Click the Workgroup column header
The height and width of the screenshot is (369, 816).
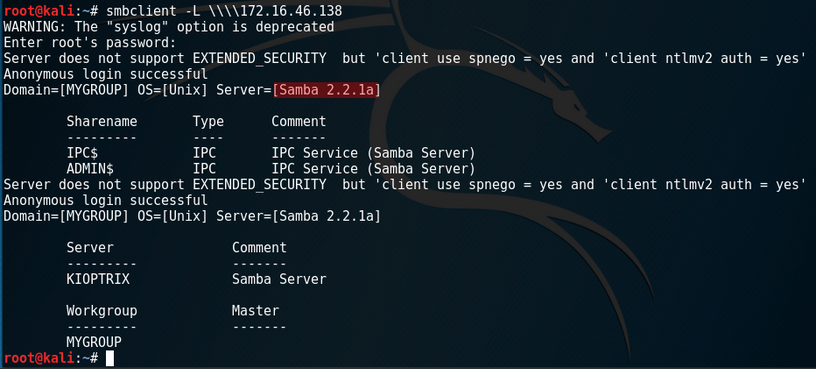[x=102, y=311]
